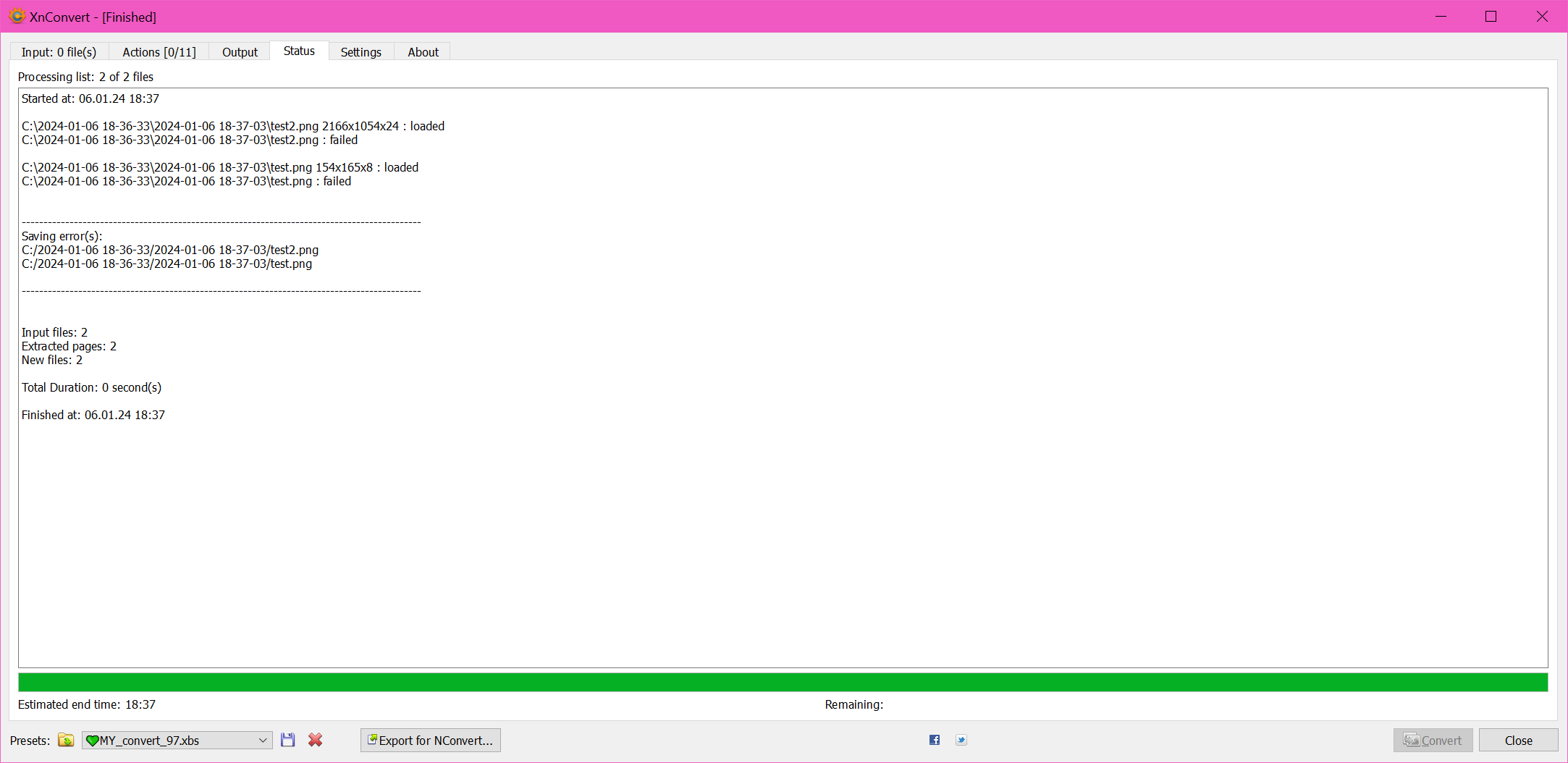
Task: Click the "Total Duration: 0 second(s)" line
Action: (x=91, y=387)
